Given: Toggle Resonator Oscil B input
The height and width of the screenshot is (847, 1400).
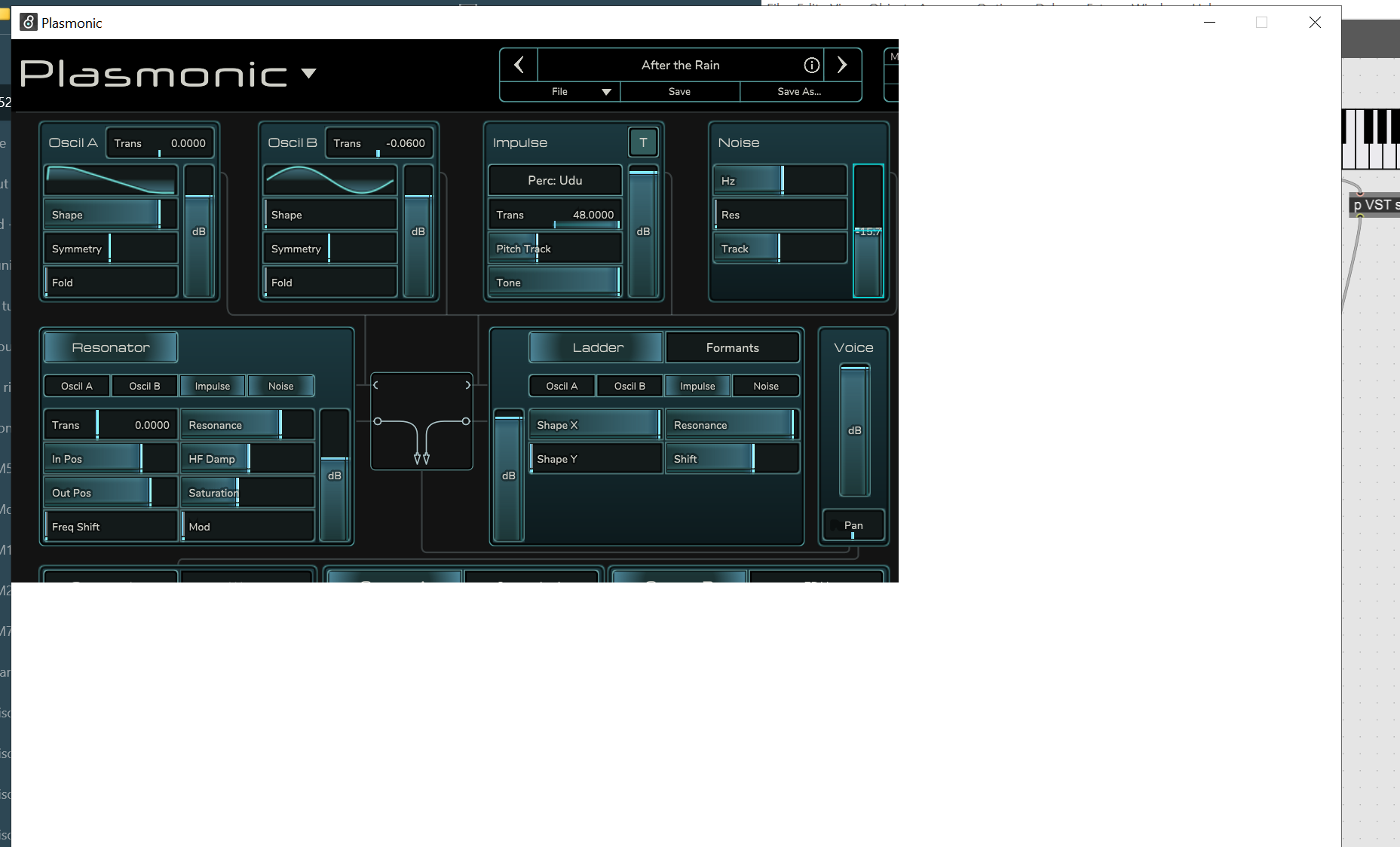Looking at the screenshot, I should [145, 386].
